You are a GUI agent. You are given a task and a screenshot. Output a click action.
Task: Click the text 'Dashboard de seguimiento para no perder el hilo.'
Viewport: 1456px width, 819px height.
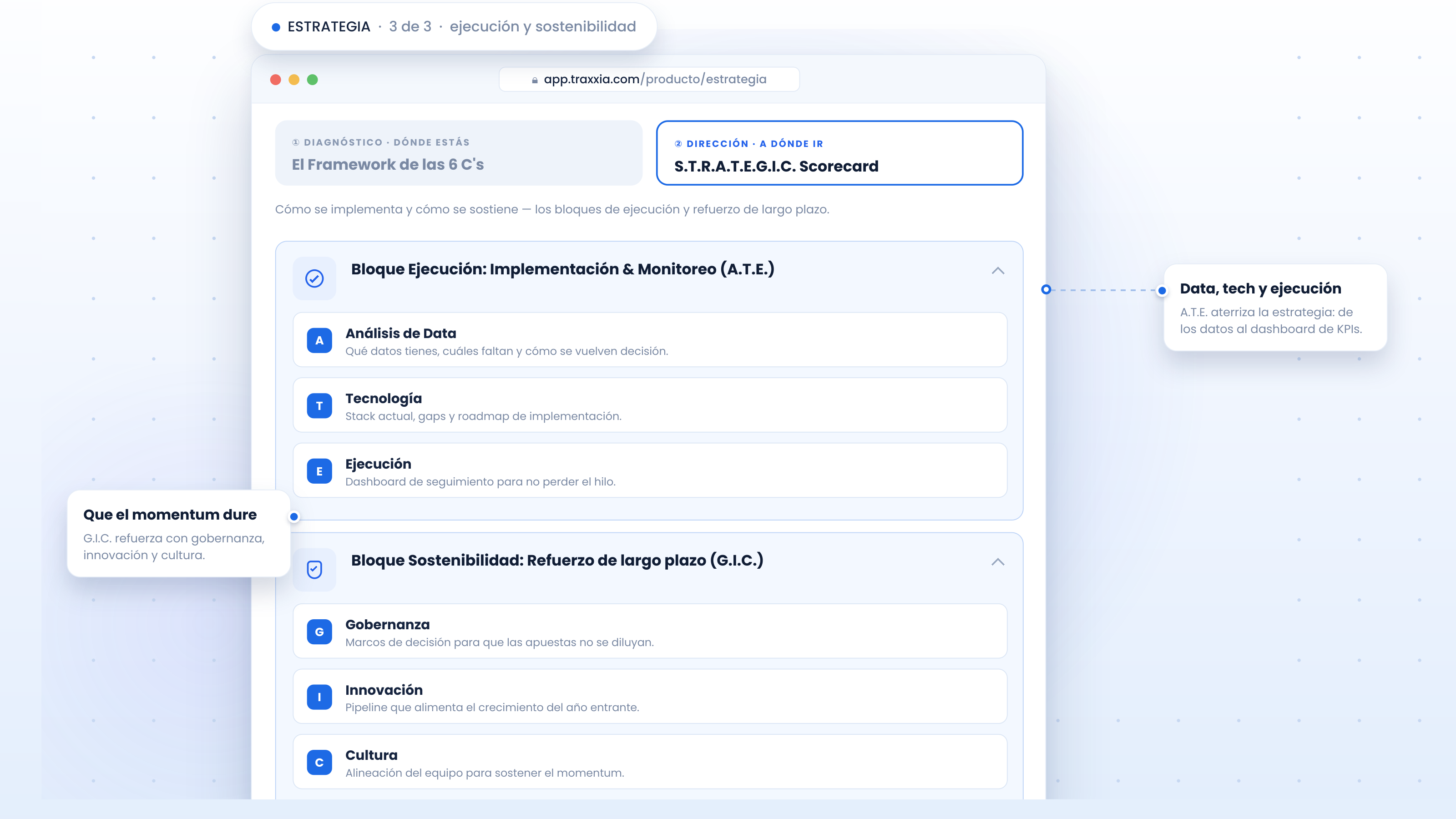480,481
